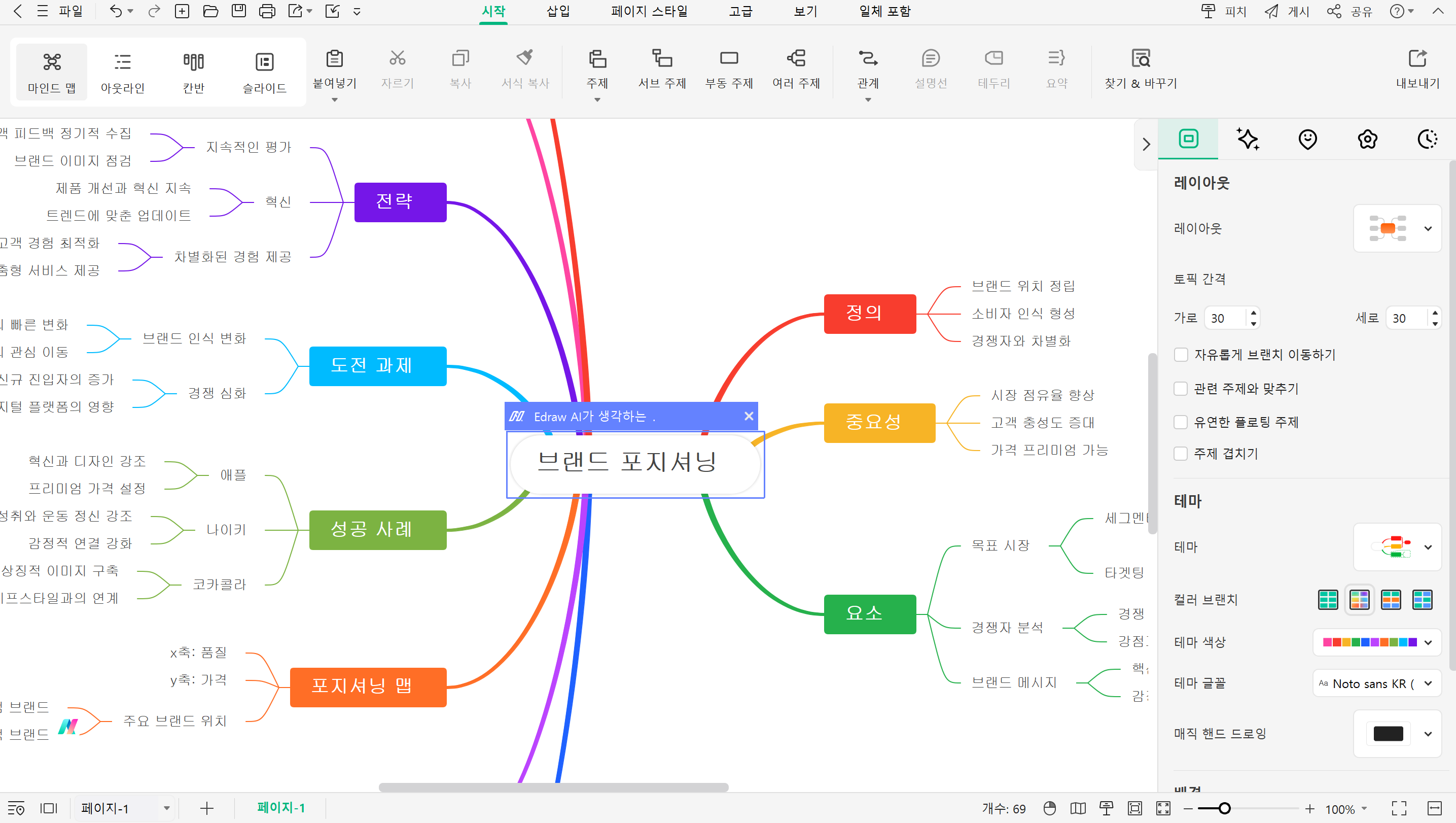Screen dimensions: 1456x823
Task: Open the 삽입 ribbon tab
Action: click(558, 11)
